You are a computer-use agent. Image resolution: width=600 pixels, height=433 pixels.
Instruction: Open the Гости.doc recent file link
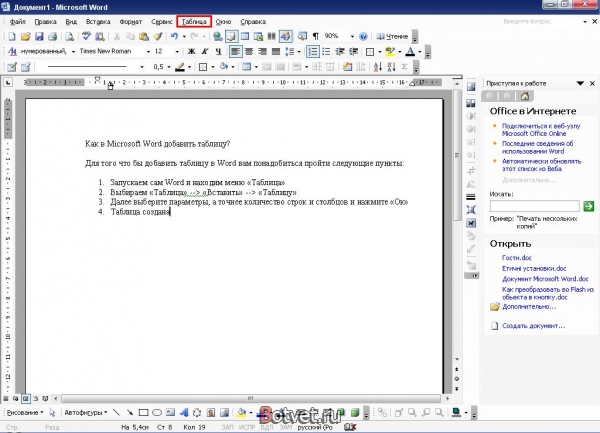coord(517,258)
